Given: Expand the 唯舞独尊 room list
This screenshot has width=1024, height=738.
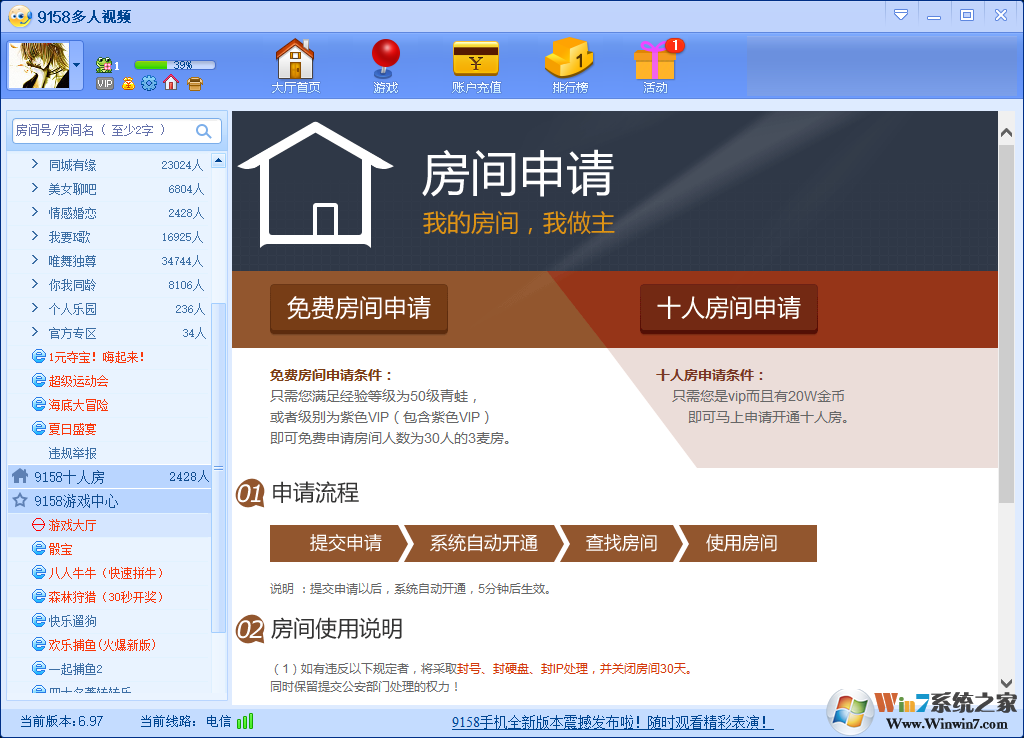Looking at the screenshot, I should click(x=62, y=260).
